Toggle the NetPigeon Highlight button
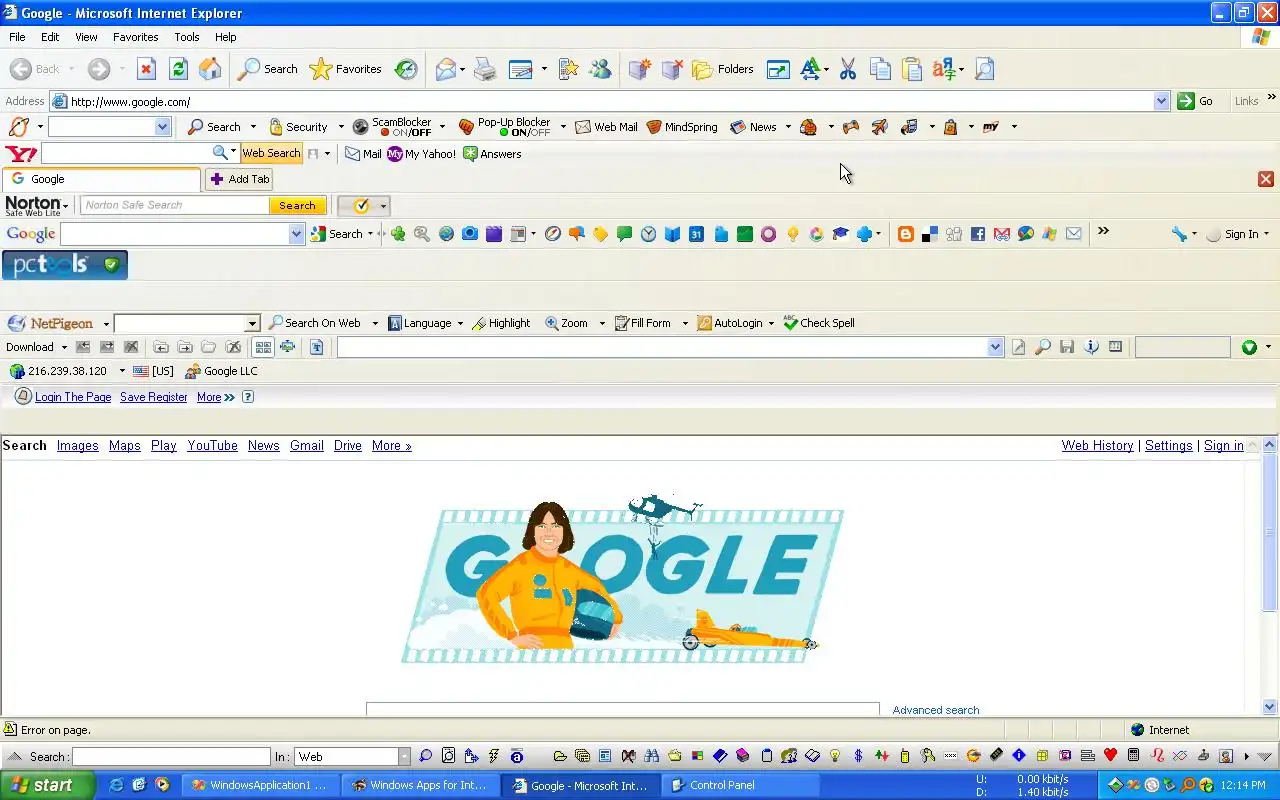Viewport: 1280px width, 800px height. [x=501, y=323]
